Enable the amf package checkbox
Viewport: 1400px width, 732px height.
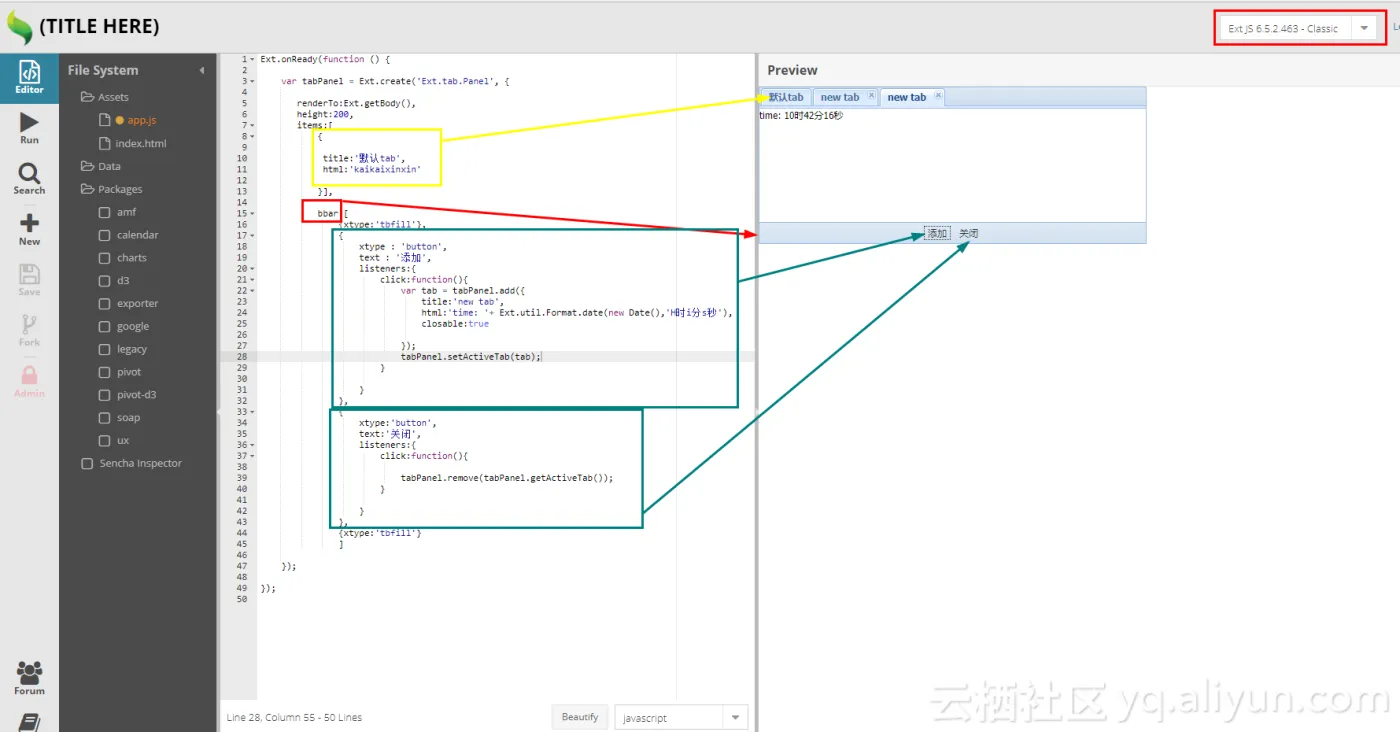pyautogui.click(x=104, y=212)
